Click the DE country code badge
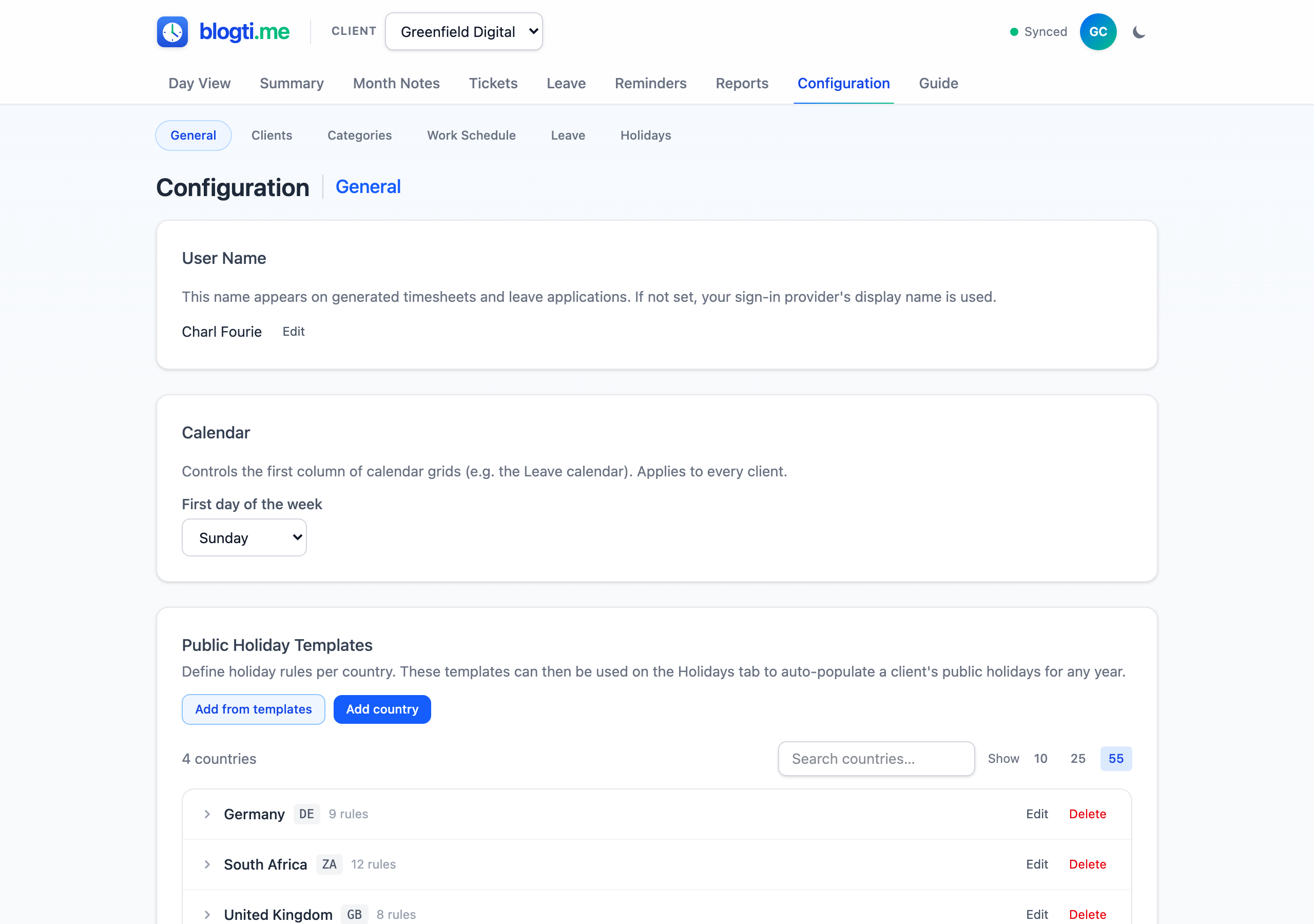Viewport: 1314px width, 924px height. tap(306, 814)
